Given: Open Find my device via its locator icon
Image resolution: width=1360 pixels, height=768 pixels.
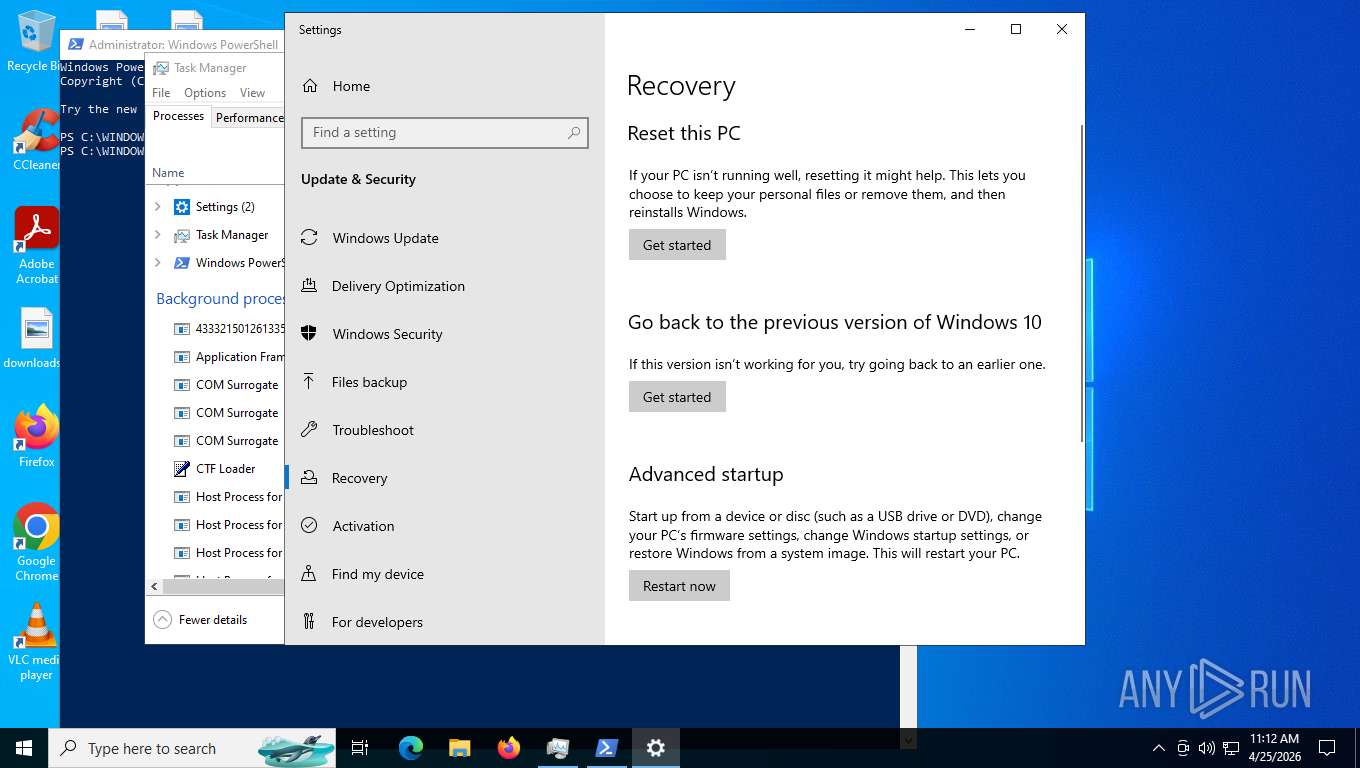Looking at the screenshot, I should 310,574.
